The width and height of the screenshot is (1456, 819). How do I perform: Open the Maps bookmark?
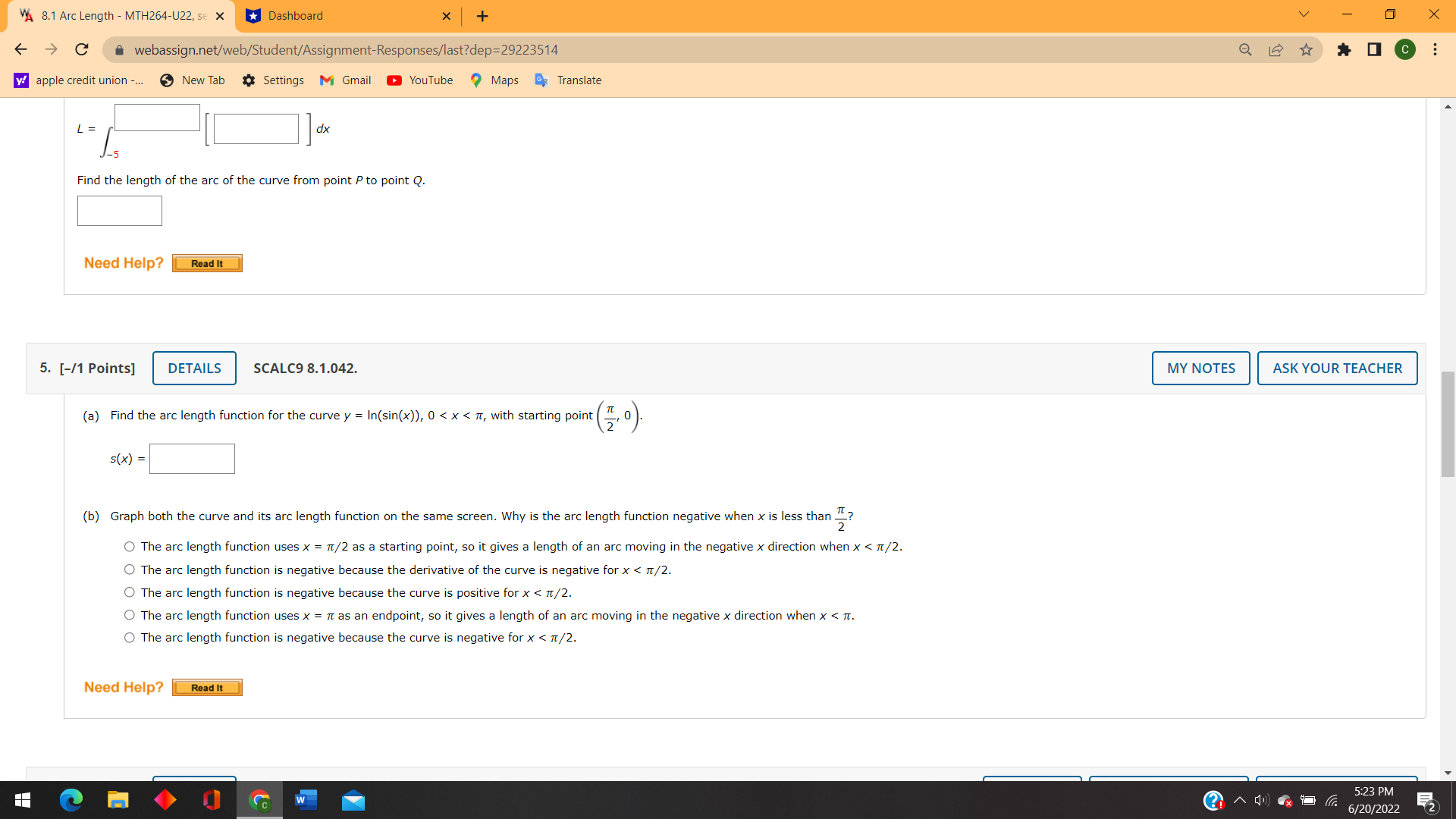click(494, 80)
